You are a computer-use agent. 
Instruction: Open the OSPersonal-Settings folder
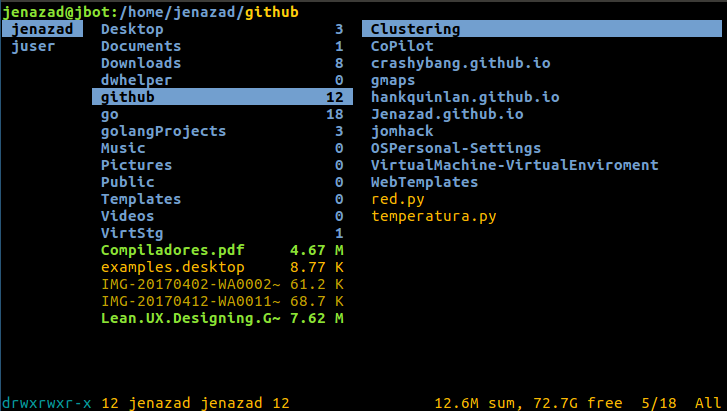(x=456, y=148)
